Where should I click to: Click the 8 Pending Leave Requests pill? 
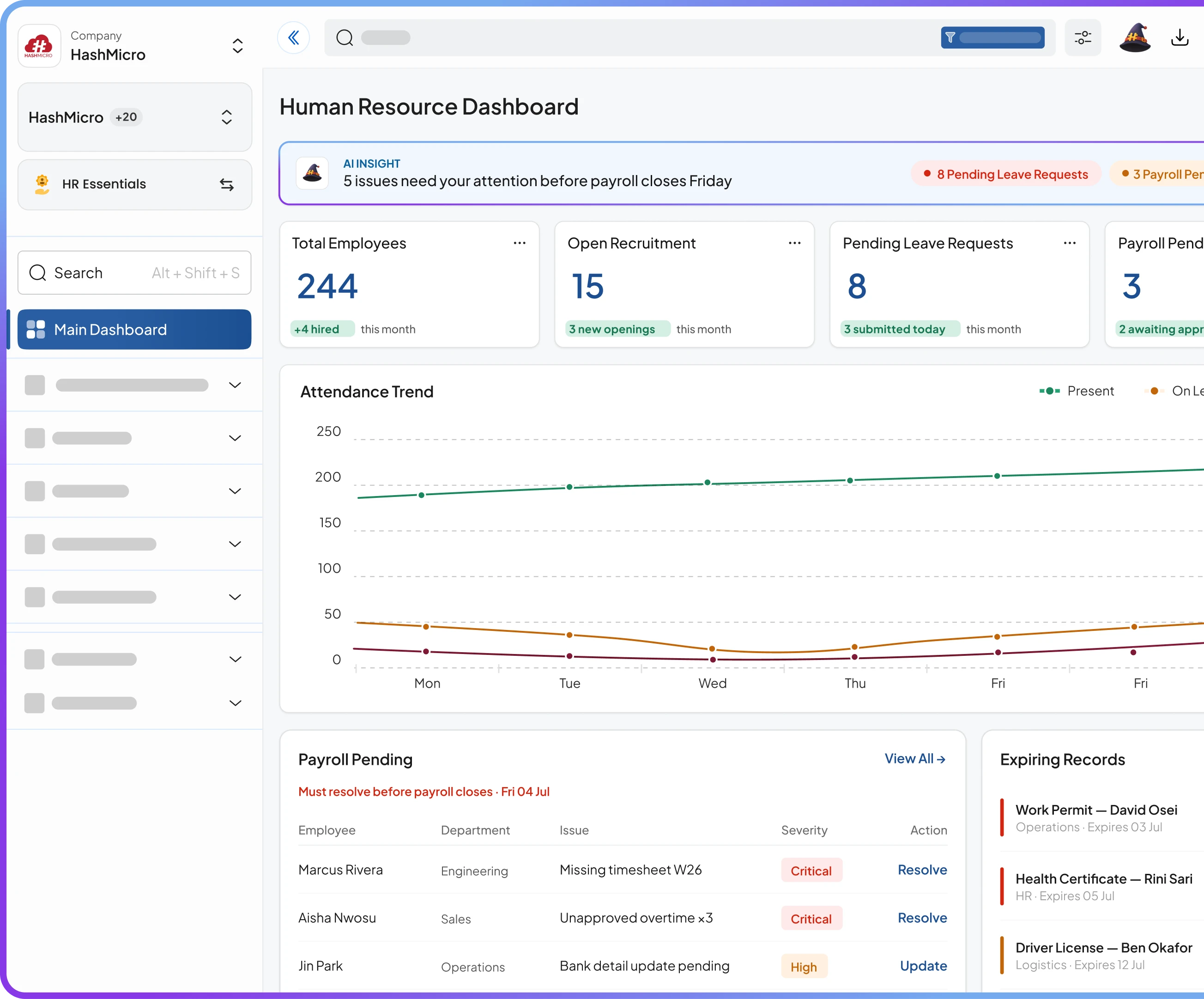point(1006,174)
